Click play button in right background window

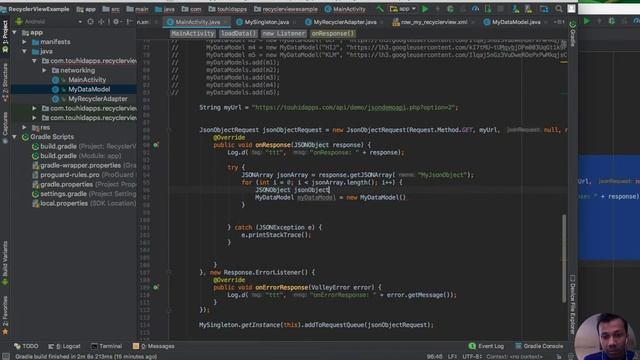click(587, 21)
